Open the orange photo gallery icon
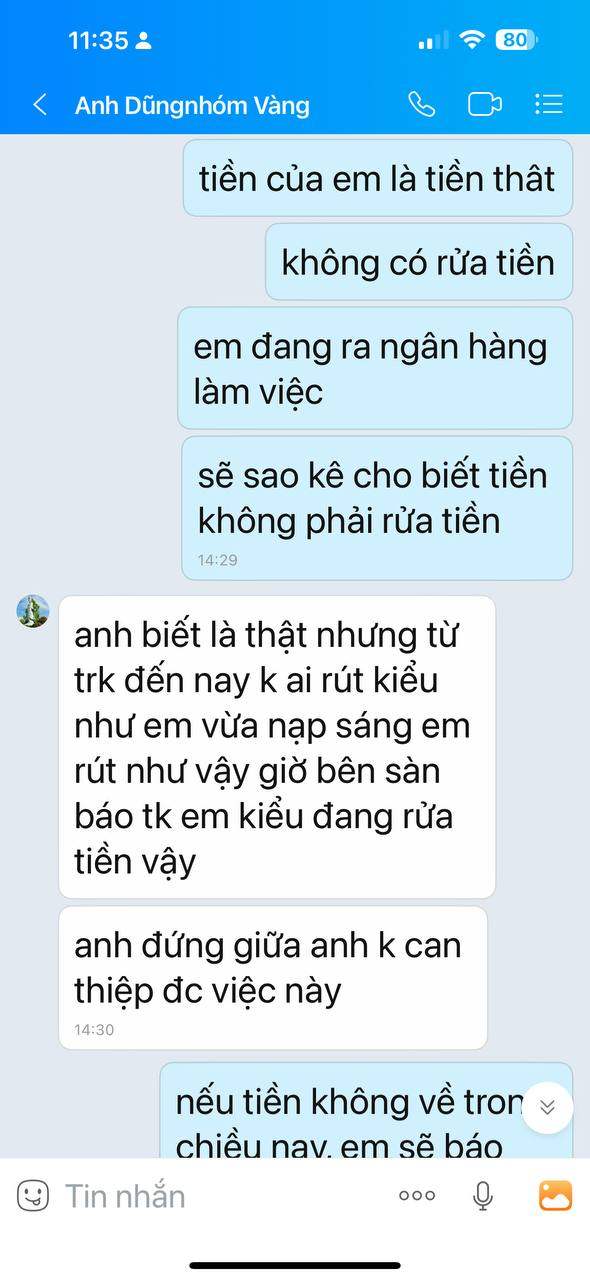This screenshot has height=1280, width=590. coord(555,1195)
